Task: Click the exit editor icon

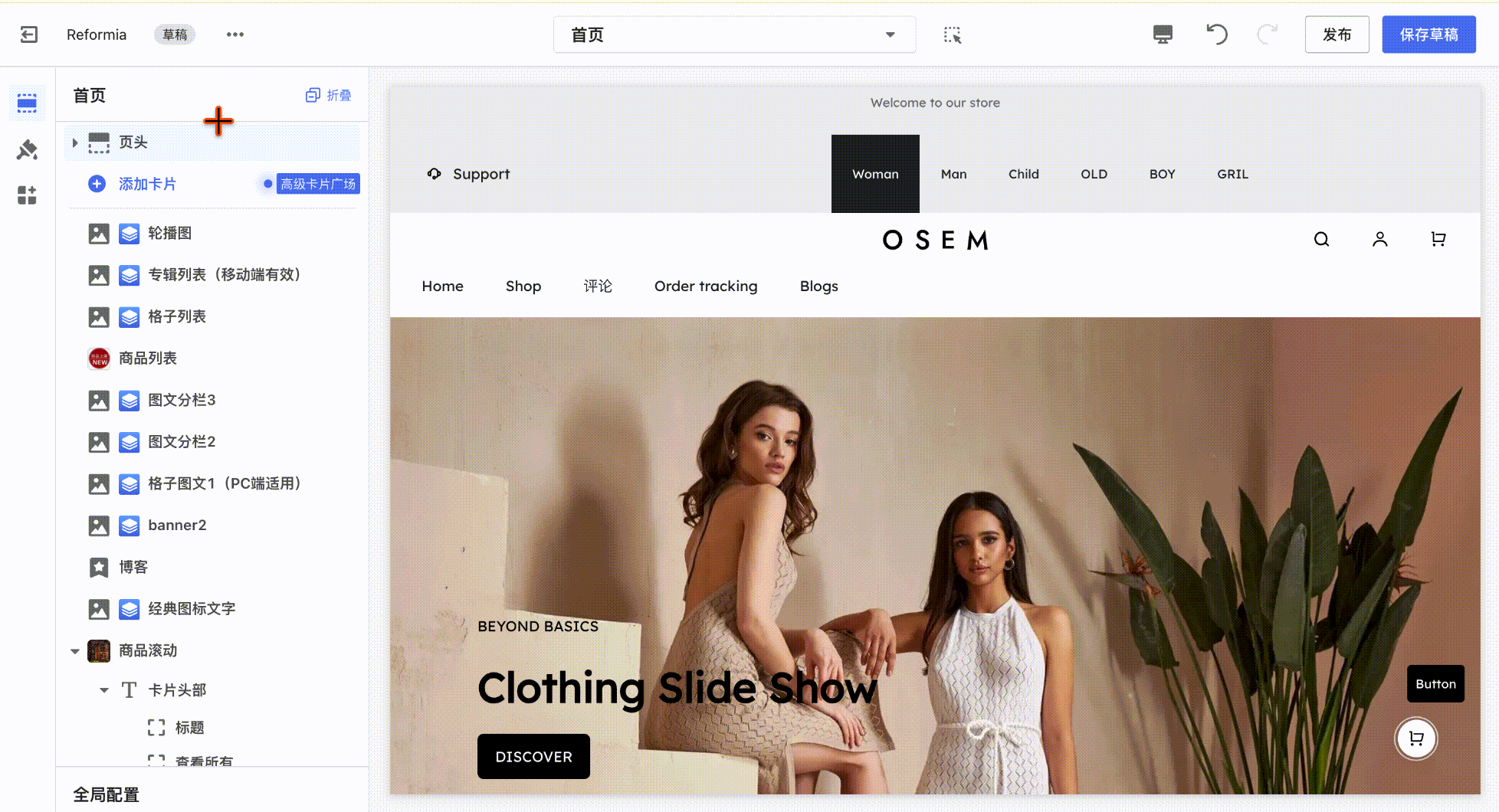Action: [29, 34]
